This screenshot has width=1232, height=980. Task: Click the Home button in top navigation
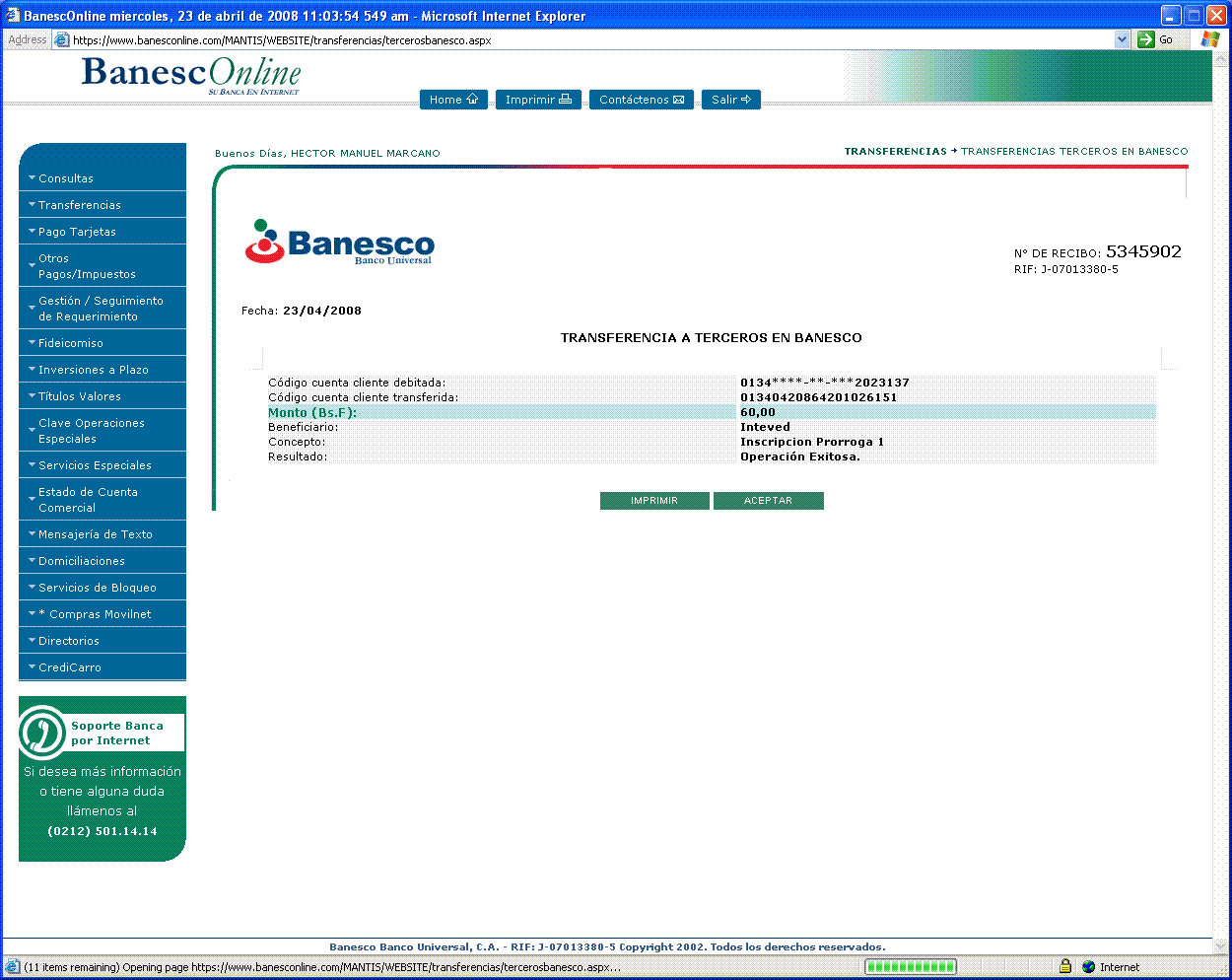(x=453, y=100)
